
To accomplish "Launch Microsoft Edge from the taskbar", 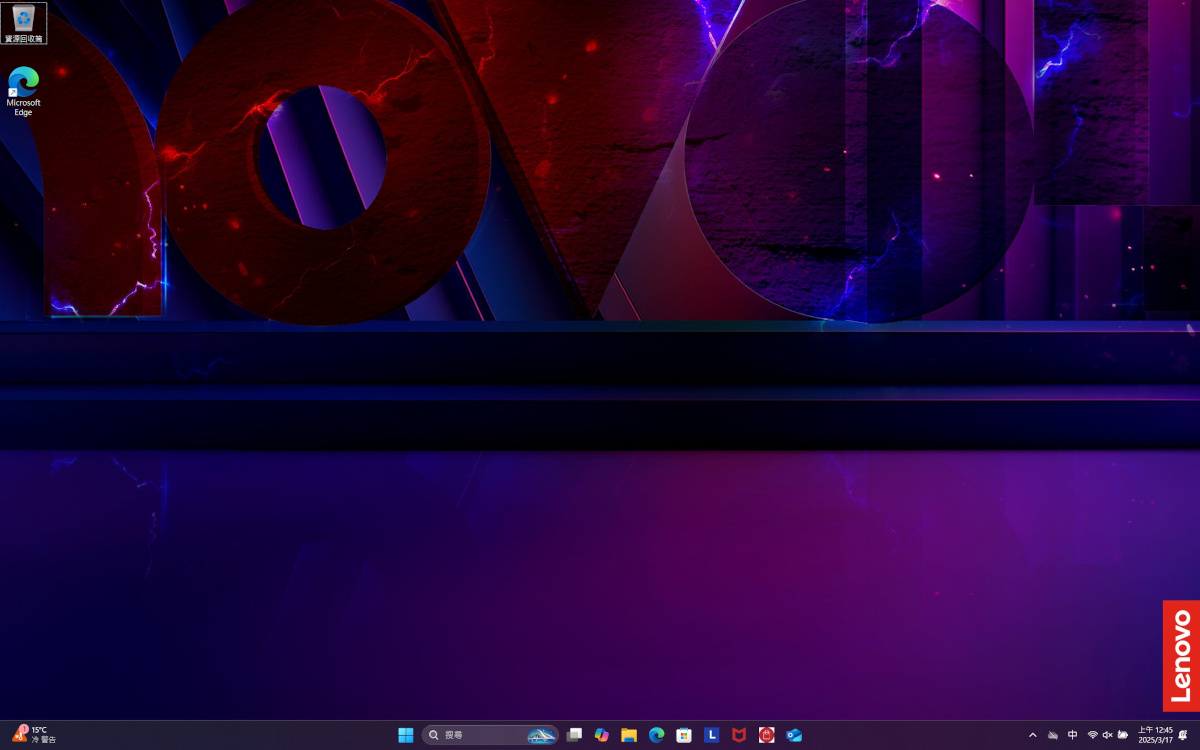I will 656,735.
